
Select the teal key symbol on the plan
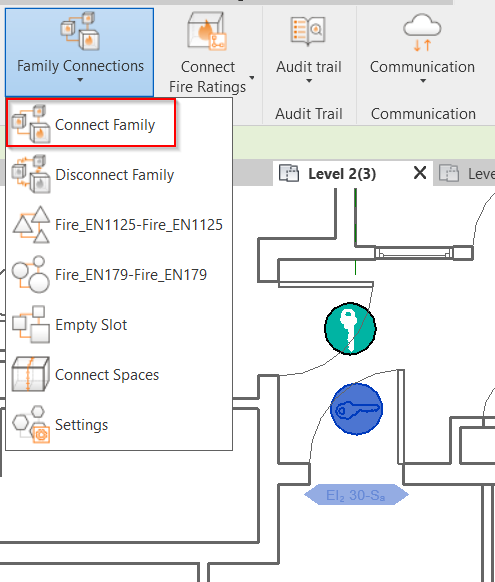pos(350,328)
